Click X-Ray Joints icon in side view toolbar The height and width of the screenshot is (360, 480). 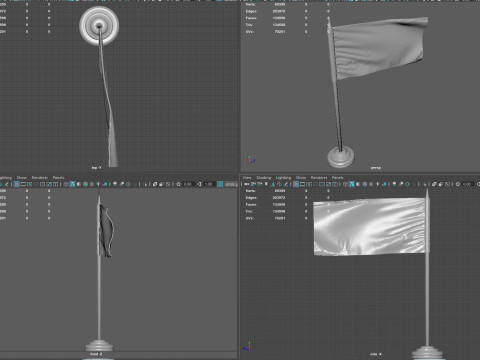pos(447,184)
